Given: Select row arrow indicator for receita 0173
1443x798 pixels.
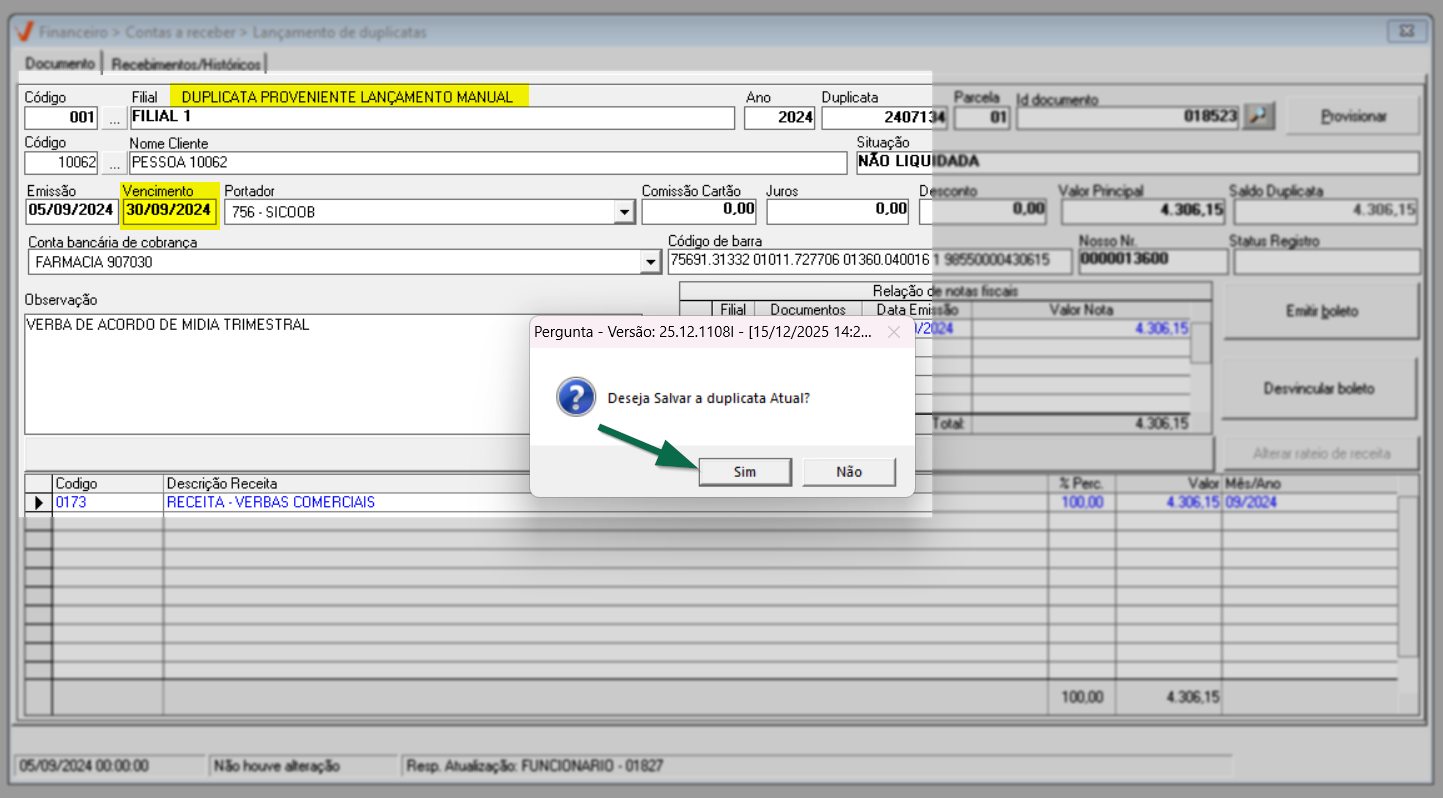Looking at the screenshot, I should tap(38, 503).
